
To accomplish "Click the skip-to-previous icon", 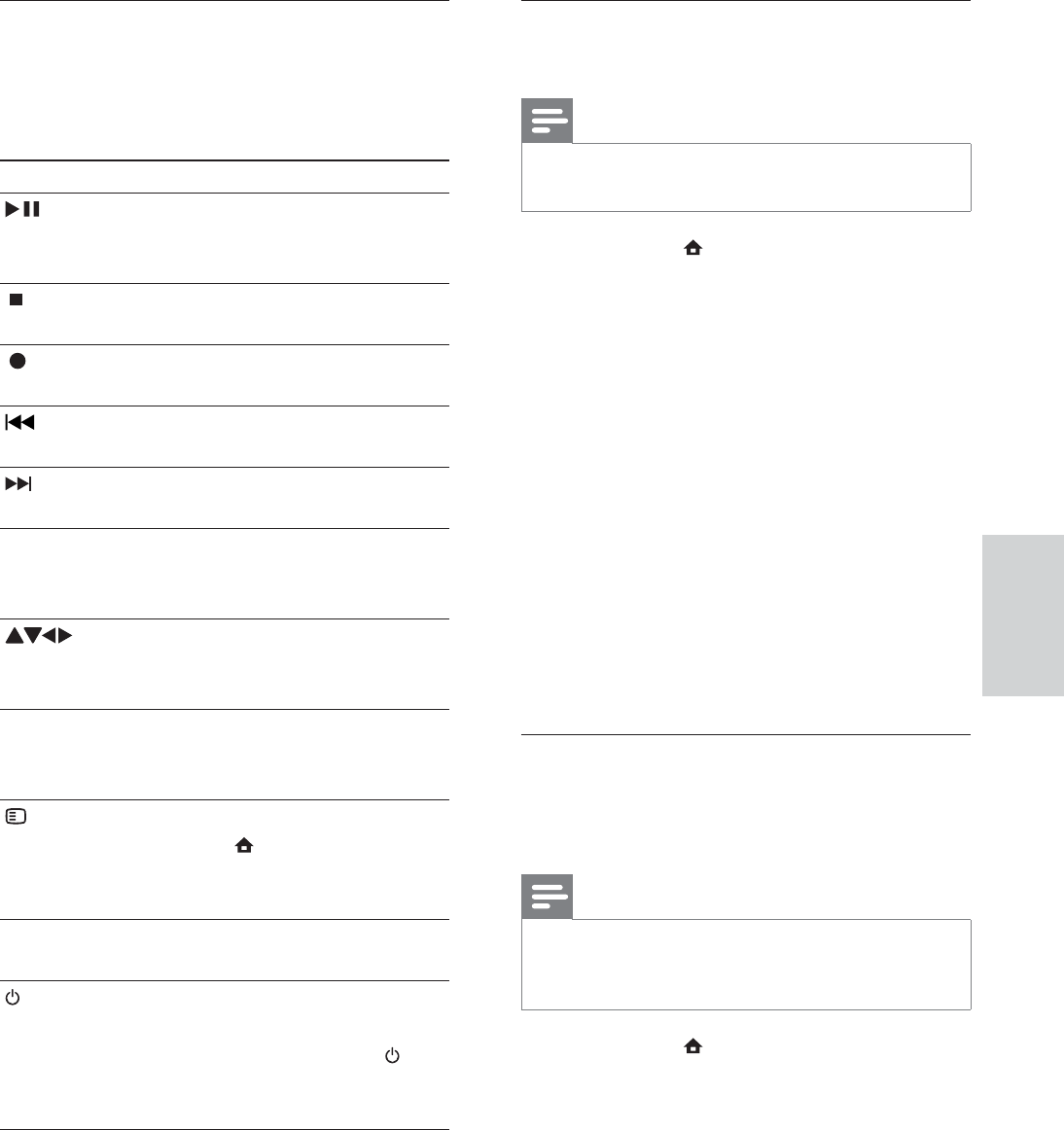I will click(x=20, y=423).
